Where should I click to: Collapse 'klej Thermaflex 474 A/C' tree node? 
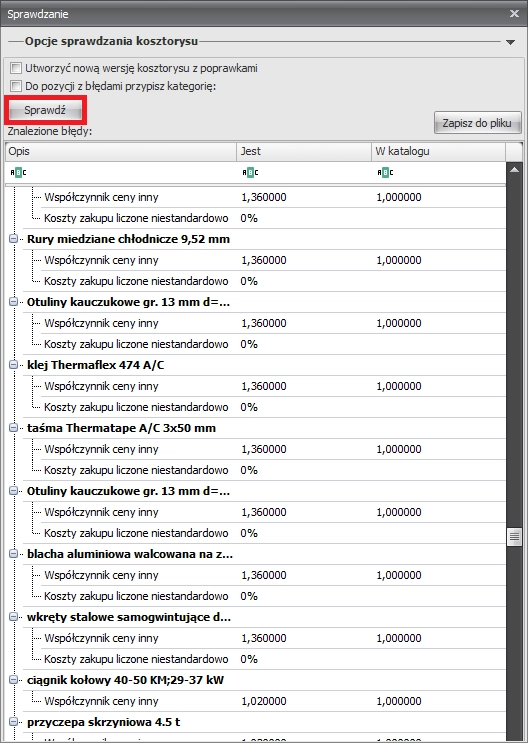[14, 365]
